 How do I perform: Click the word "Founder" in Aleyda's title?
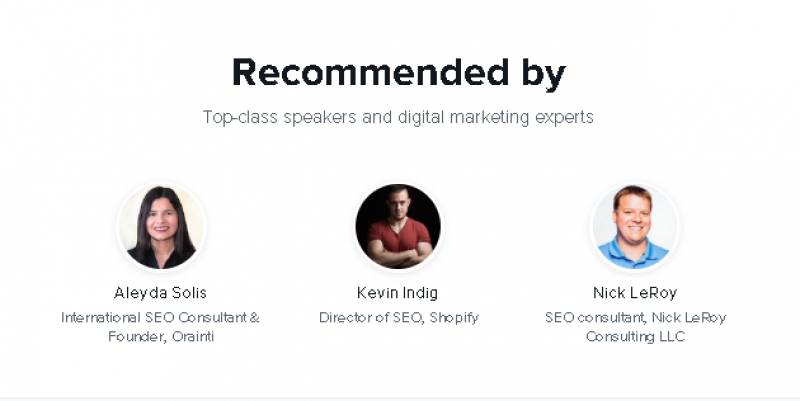pyautogui.click(x=133, y=337)
